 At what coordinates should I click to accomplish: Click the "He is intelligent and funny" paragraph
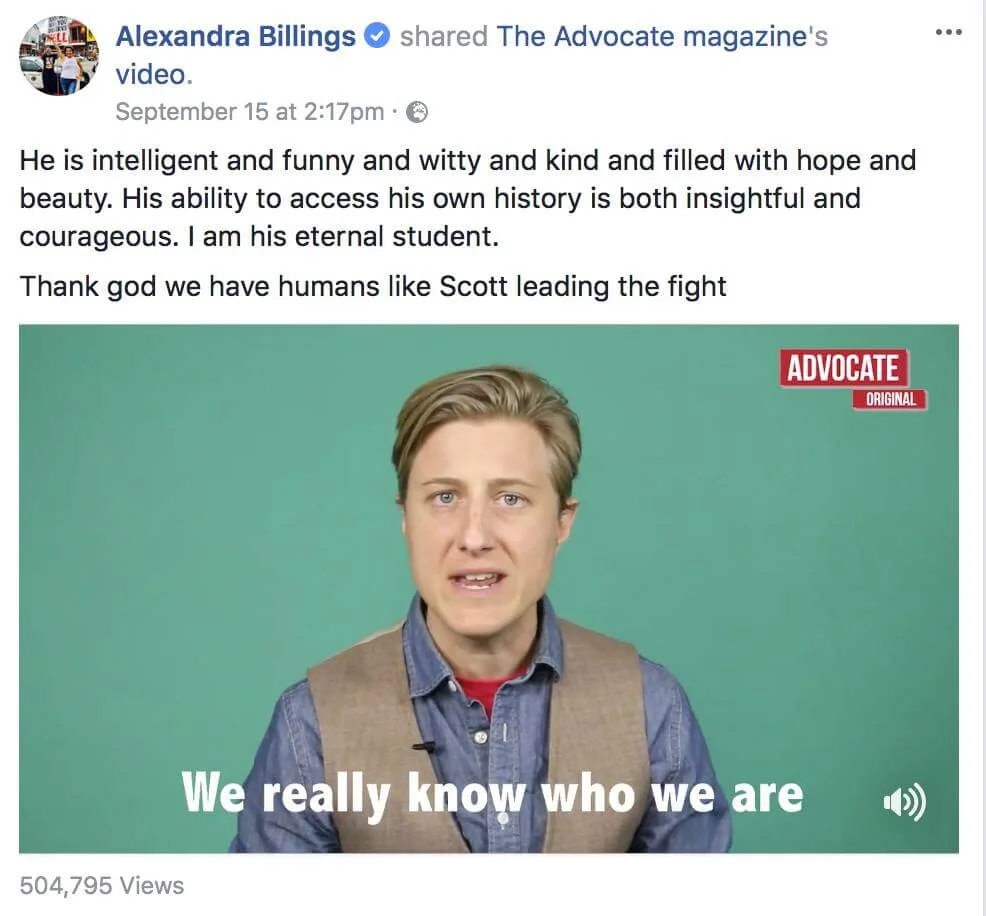pos(468,199)
